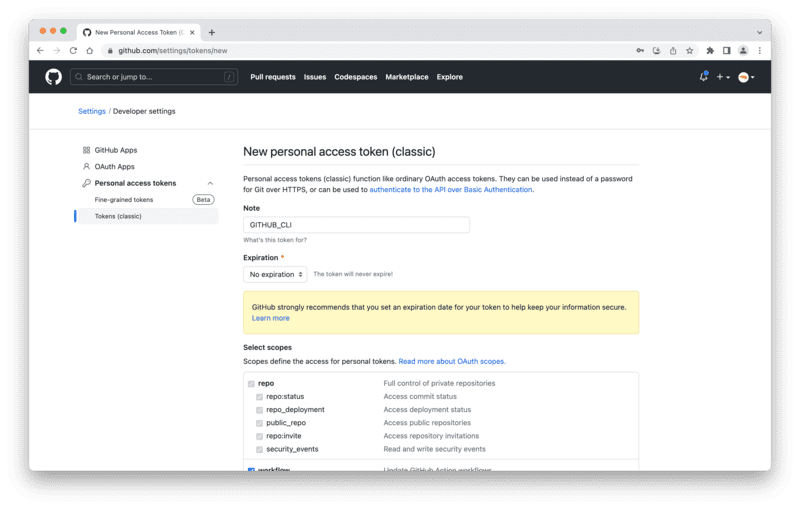Reload the page using the refresh icon
Screen dimensions: 800x509
[73, 50]
